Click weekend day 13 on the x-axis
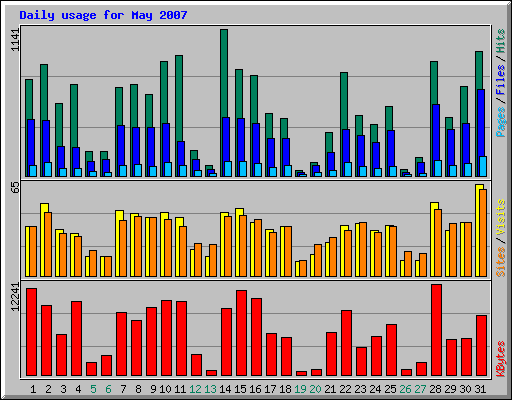This screenshot has width=512, height=400. (x=210, y=389)
